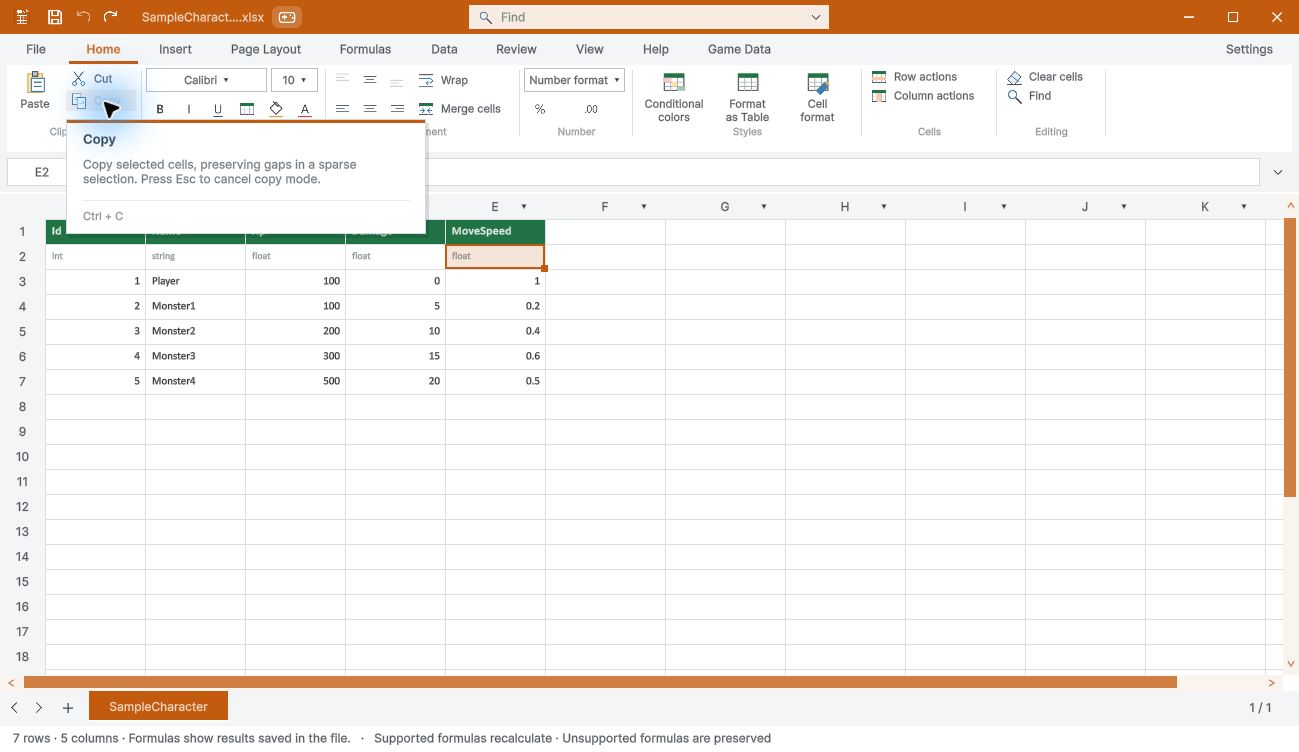Merge the selected cells

459,109
